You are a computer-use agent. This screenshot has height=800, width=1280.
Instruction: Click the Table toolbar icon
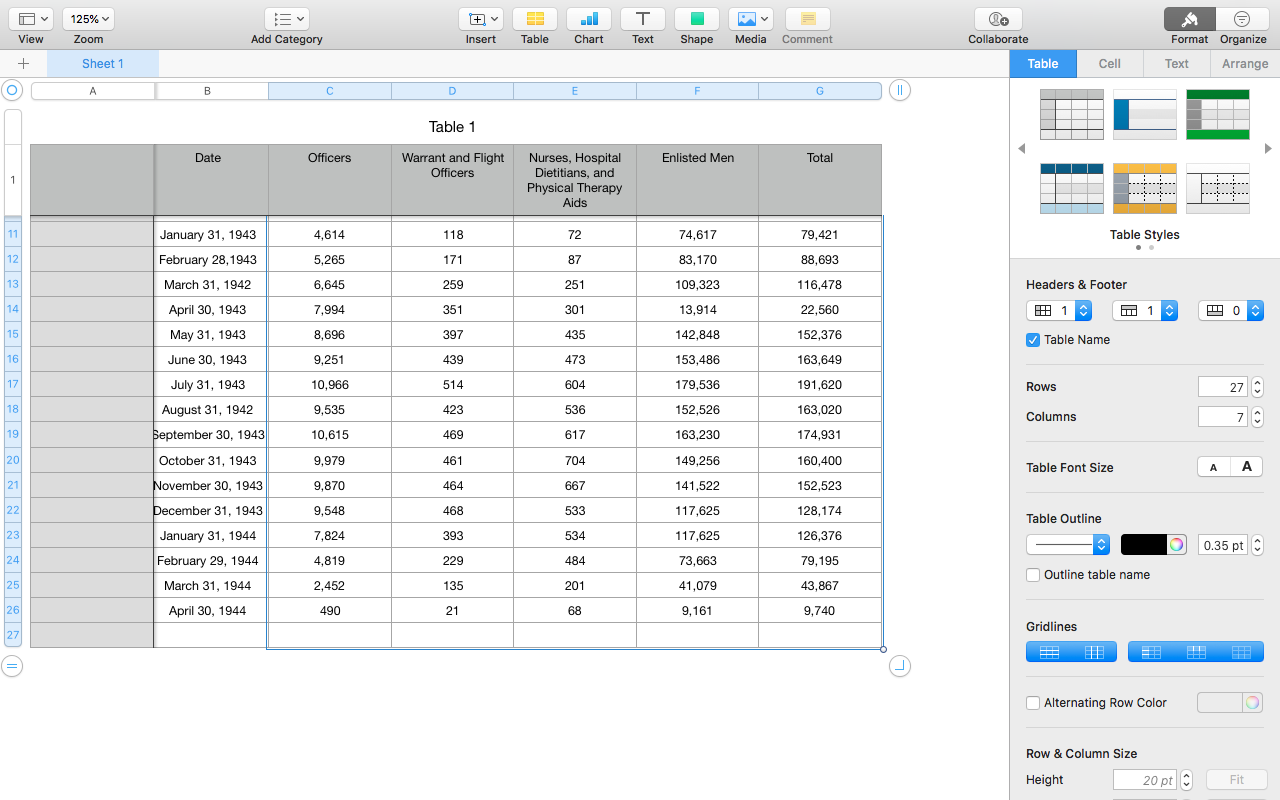535,19
